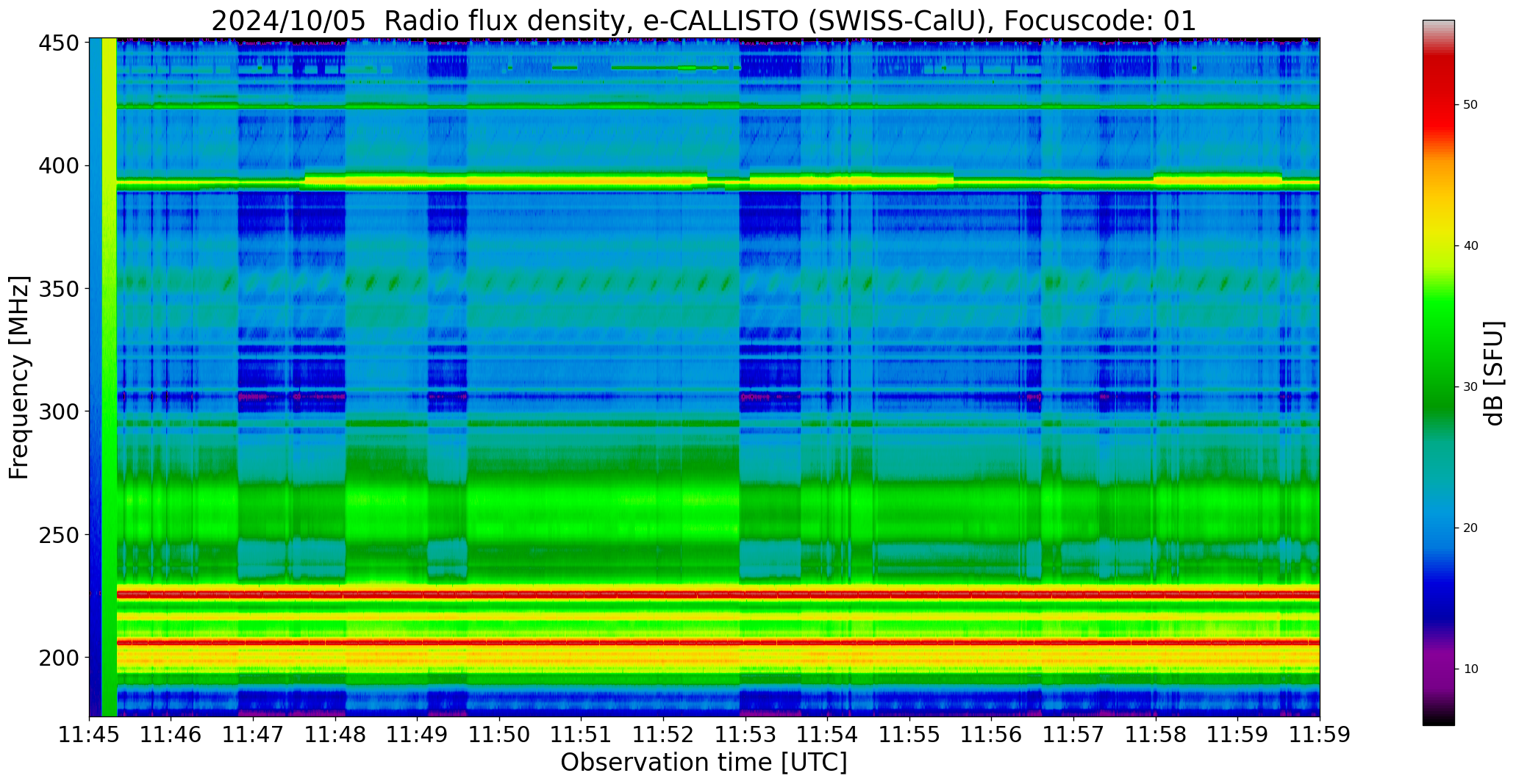
Task: Click the 11:50 time tick label
Action: 500,735
